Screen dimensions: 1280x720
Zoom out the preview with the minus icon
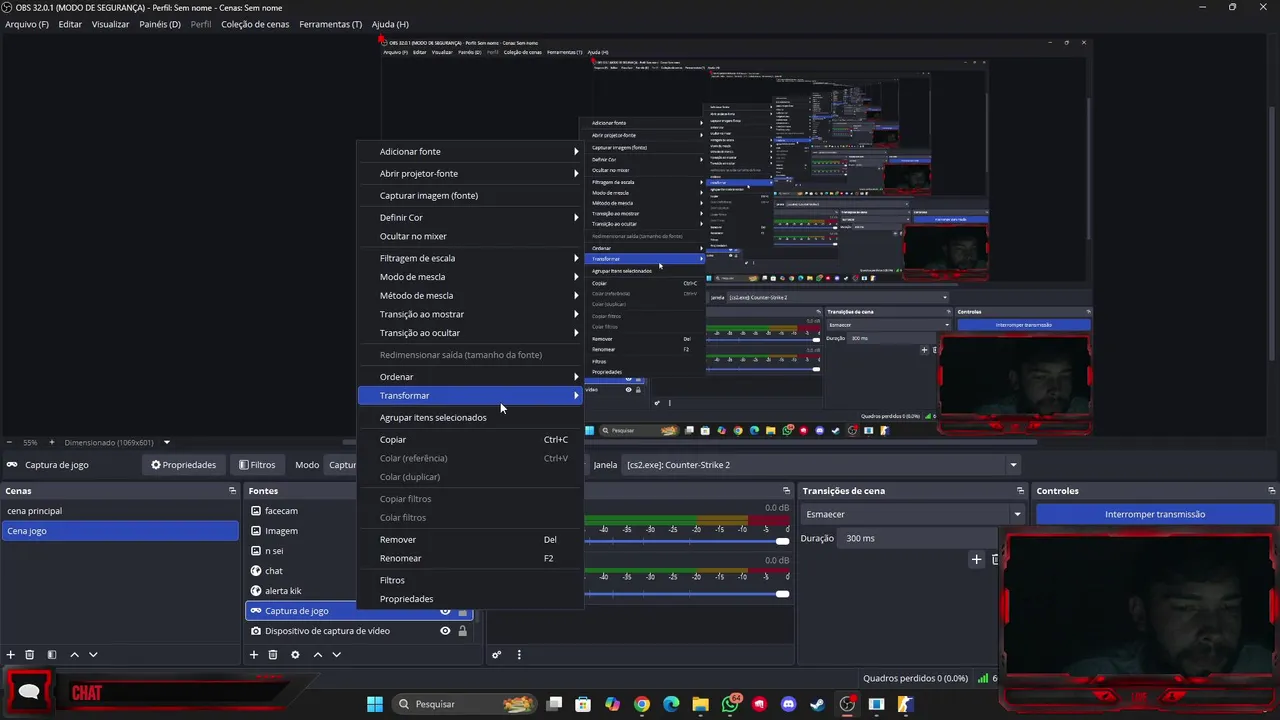(x=9, y=442)
